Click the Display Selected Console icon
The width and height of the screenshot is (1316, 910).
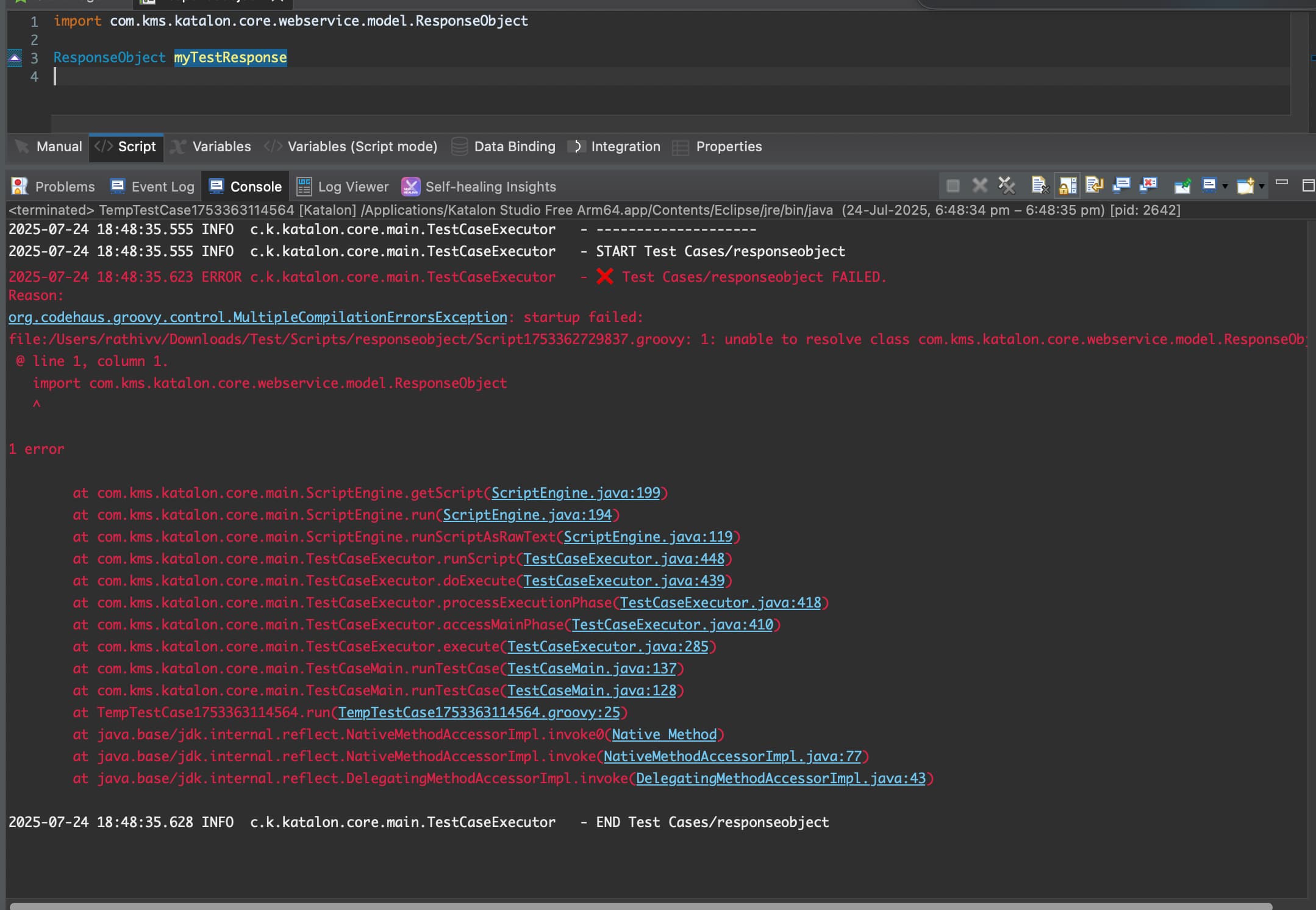tap(1209, 185)
